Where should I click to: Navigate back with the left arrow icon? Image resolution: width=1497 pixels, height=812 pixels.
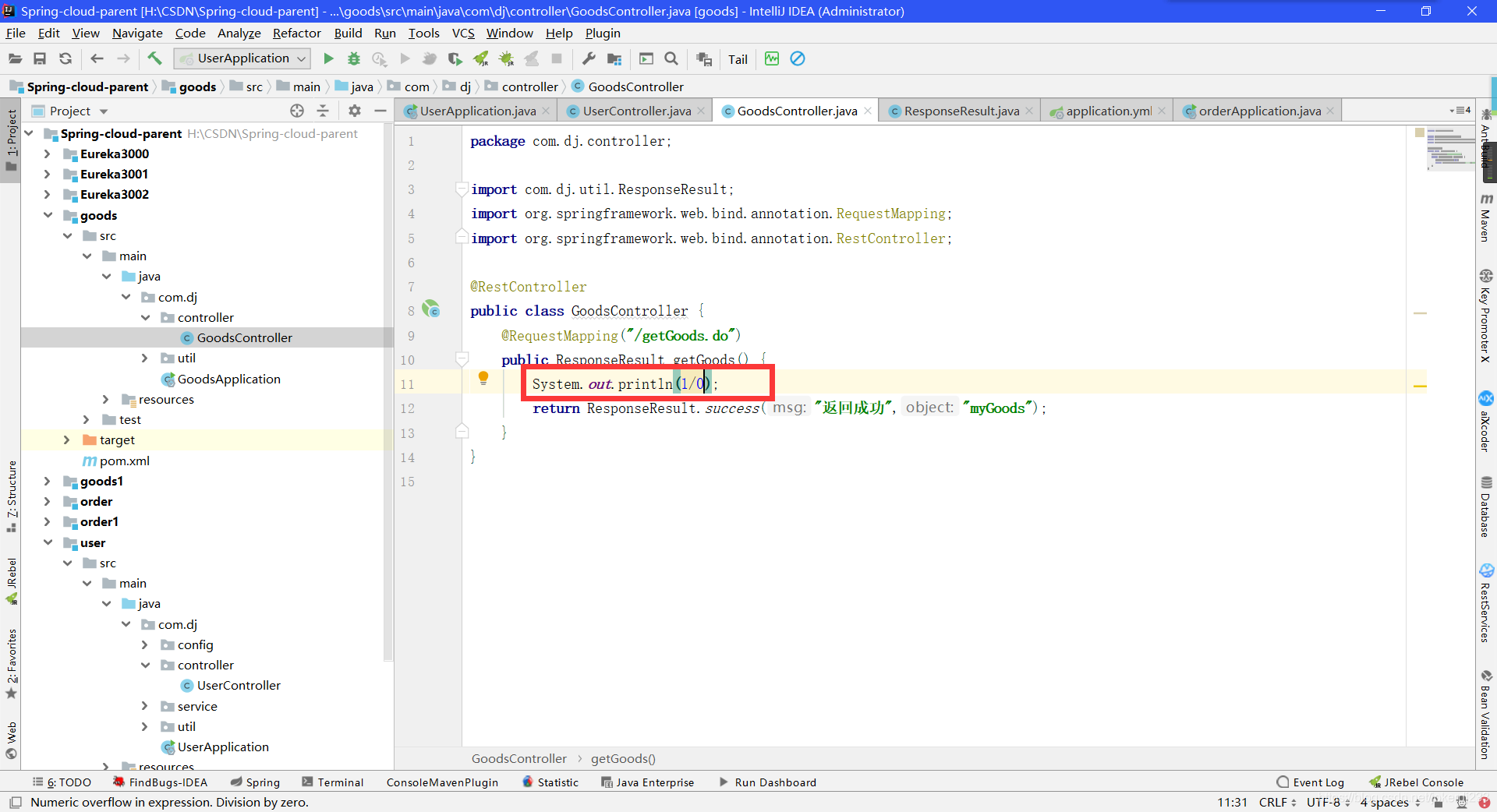97,58
